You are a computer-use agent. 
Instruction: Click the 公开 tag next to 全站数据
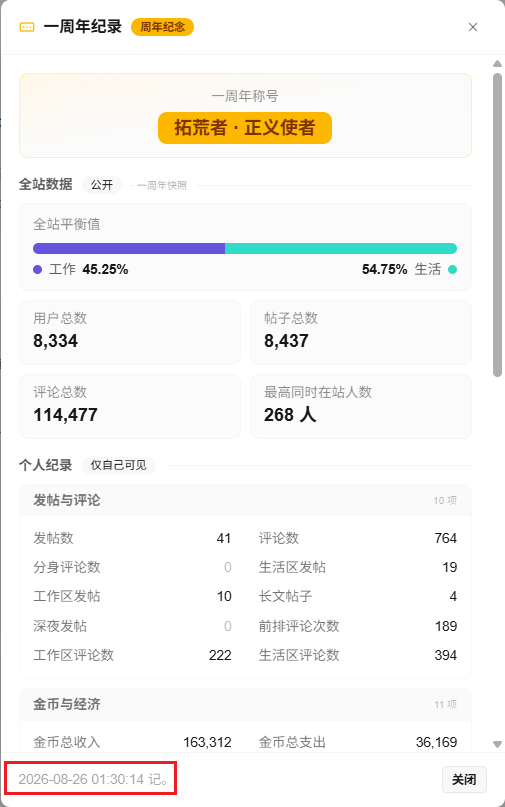pos(102,185)
